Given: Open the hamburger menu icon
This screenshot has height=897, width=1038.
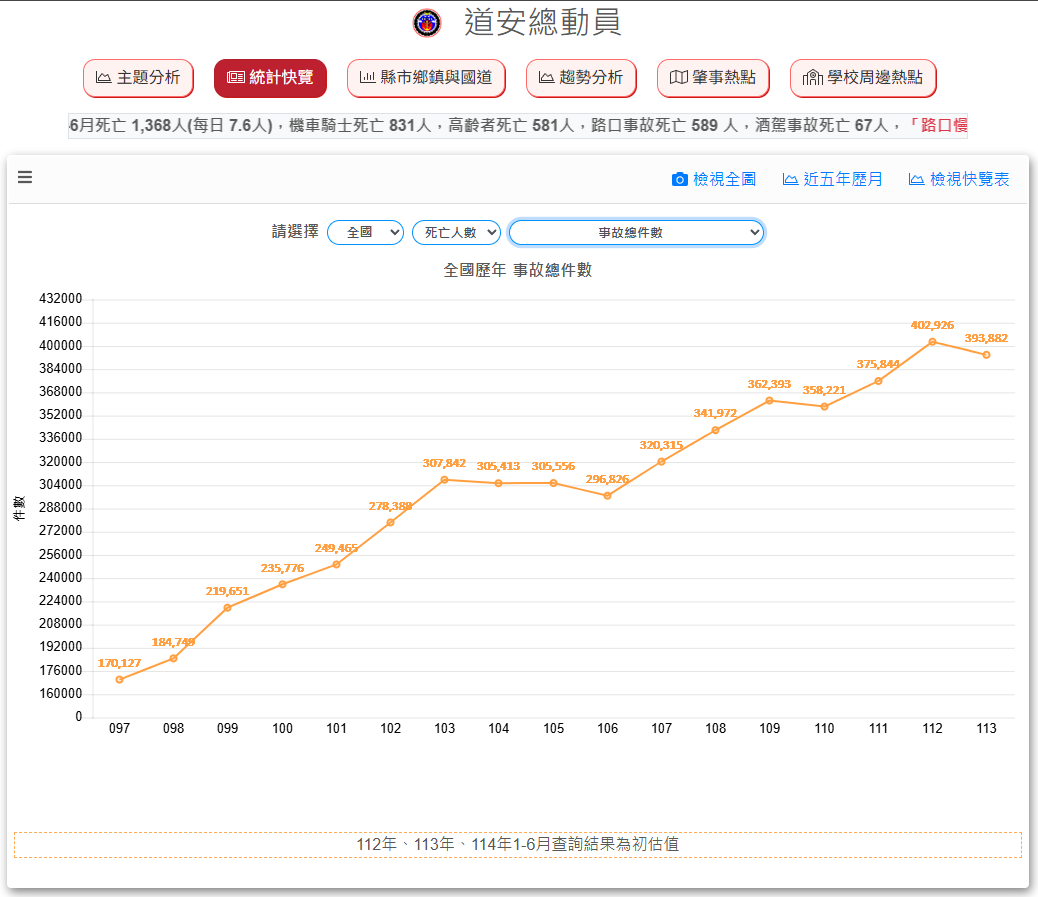Looking at the screenshot, I should coord(25,178).
